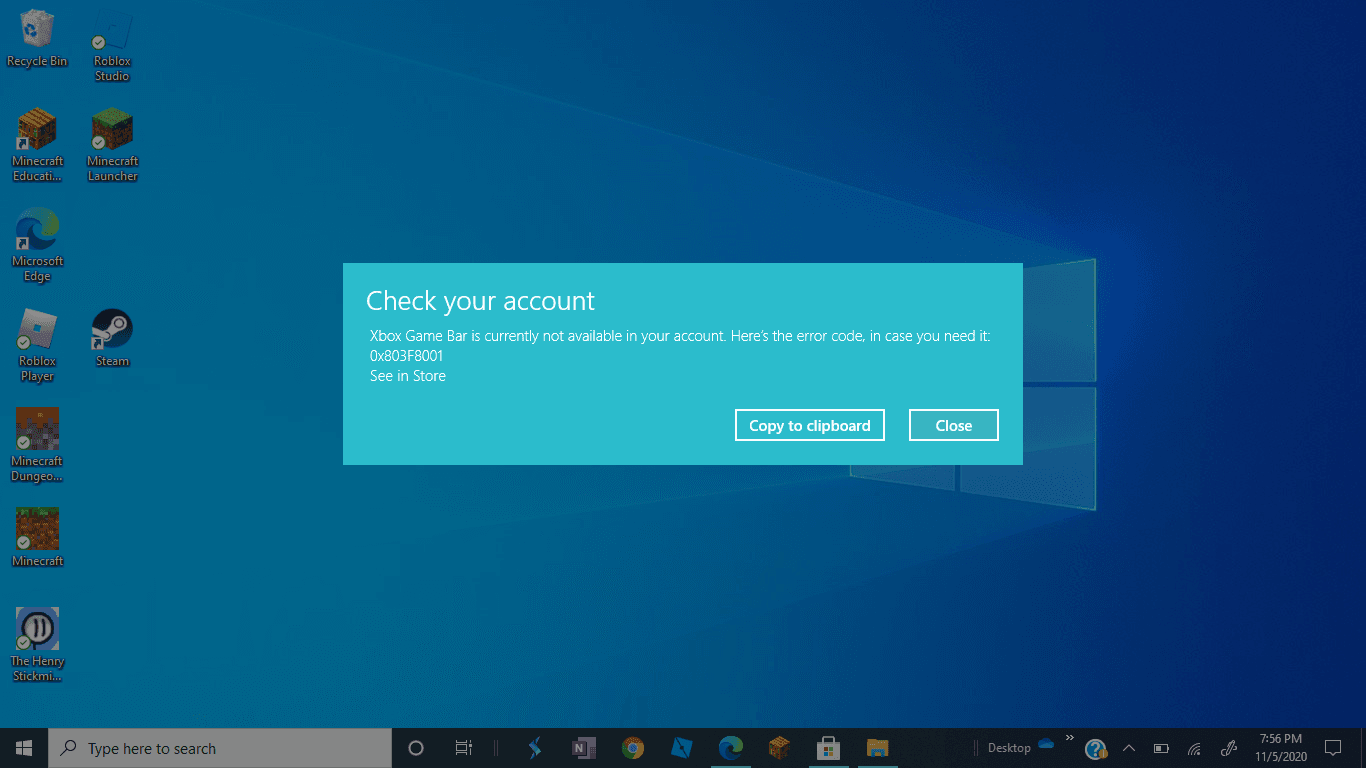Select the Microsoft Edge desktop shortcut
This screenshot has height=768, width=1366.
(37, 246)
